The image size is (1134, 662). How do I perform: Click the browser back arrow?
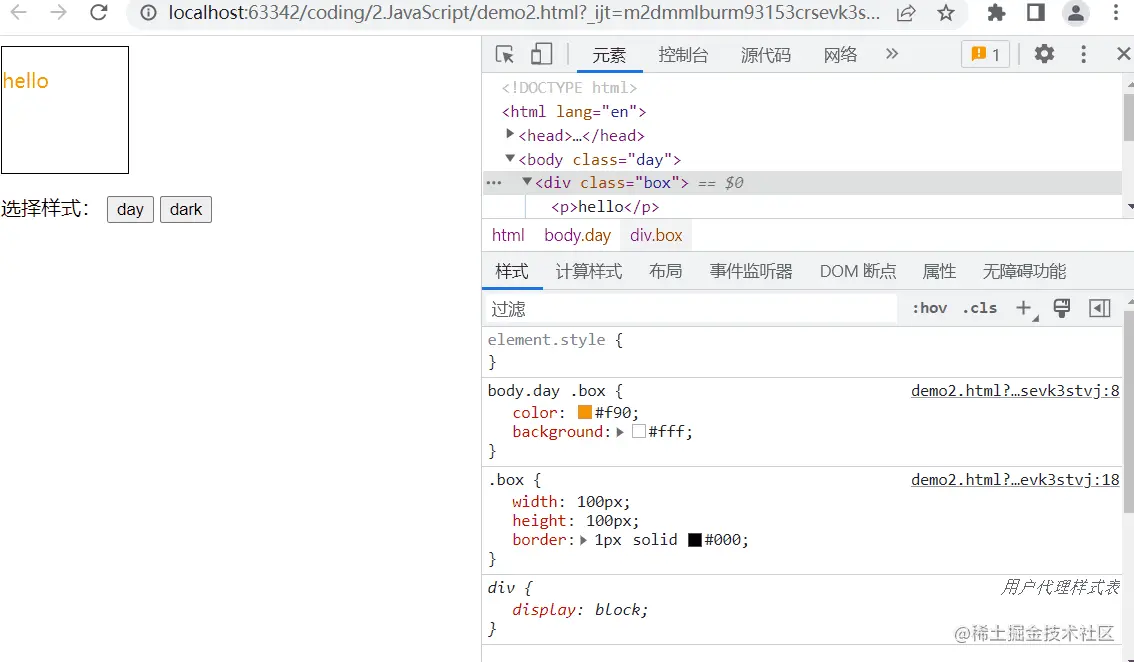pyautogui.click(x=19, y=12)
